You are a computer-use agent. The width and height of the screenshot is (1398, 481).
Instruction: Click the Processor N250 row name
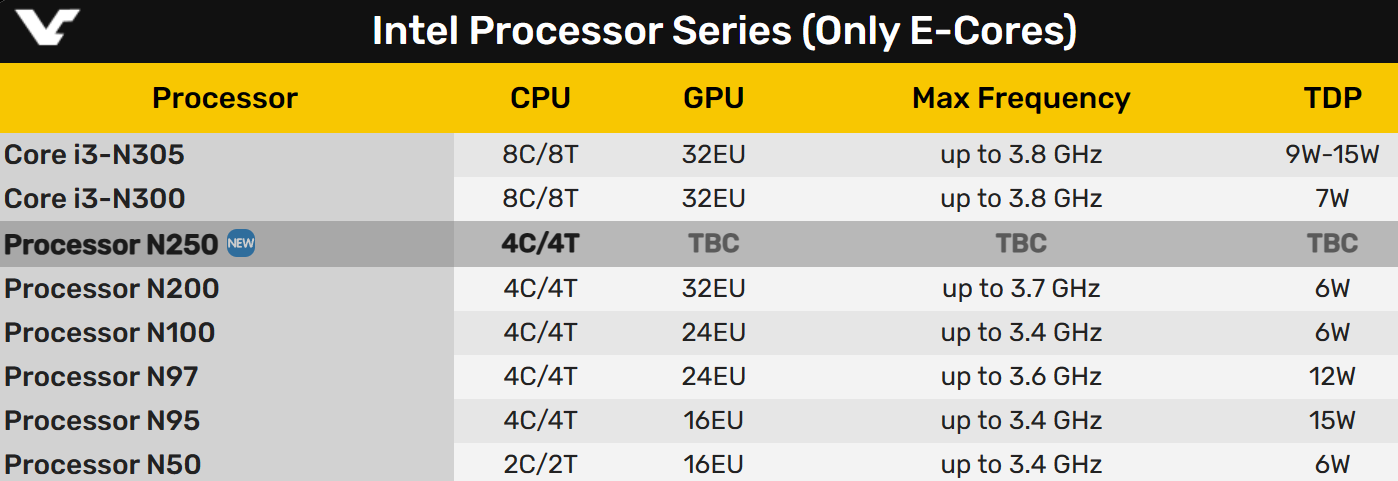[112, 244]
